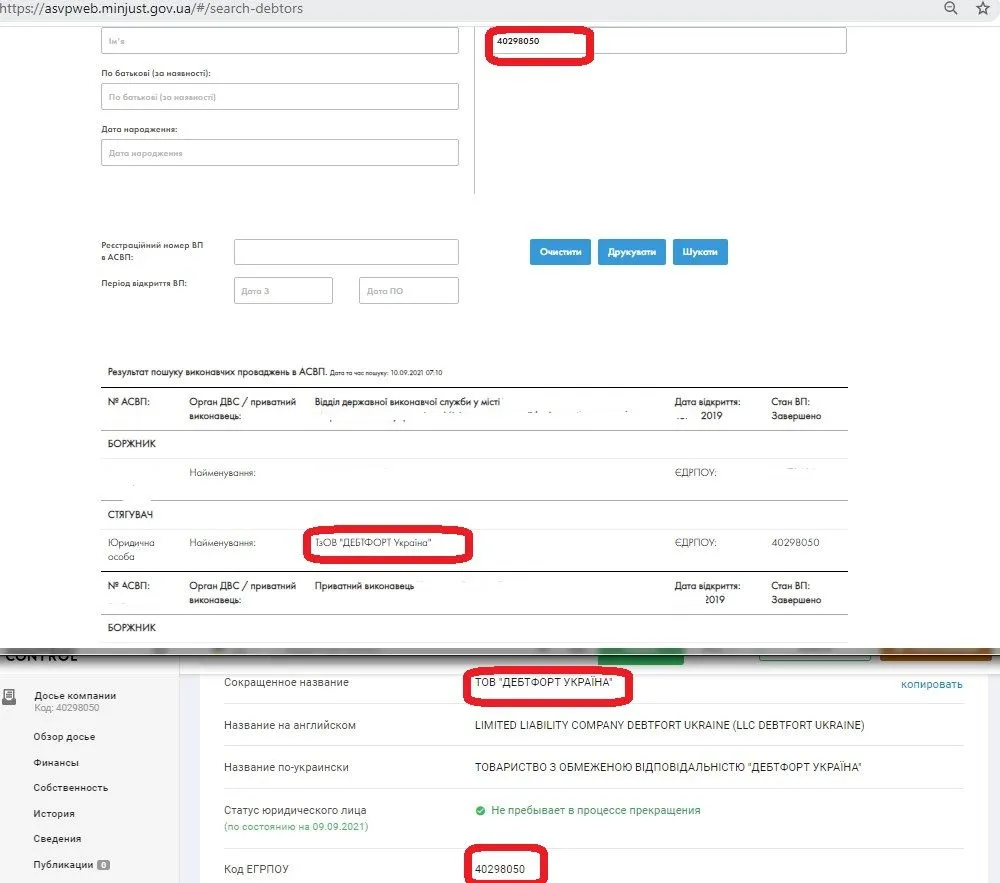Click the green status check icon

(480, 810)
